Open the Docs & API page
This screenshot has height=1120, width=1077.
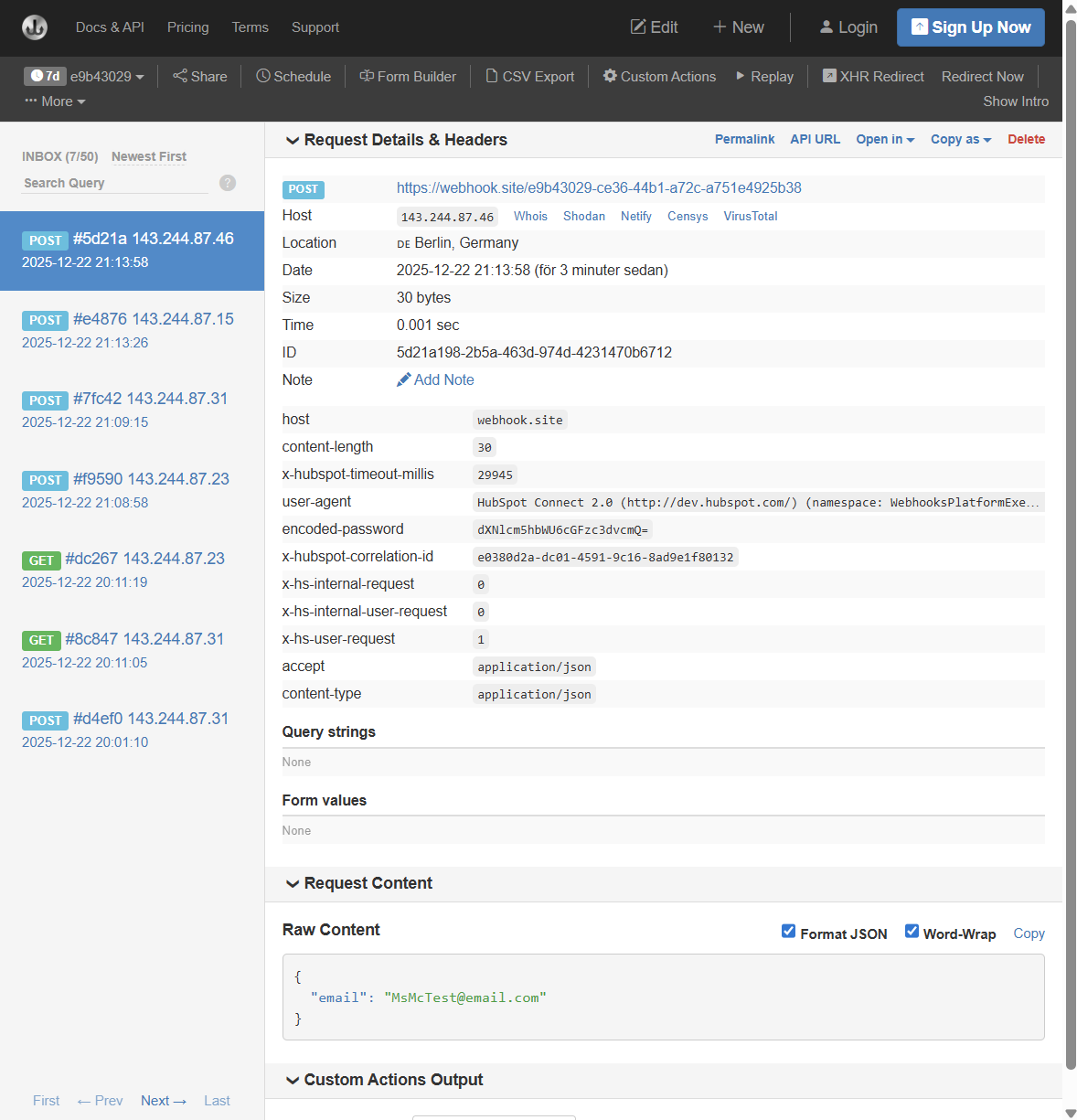point(109,27)
